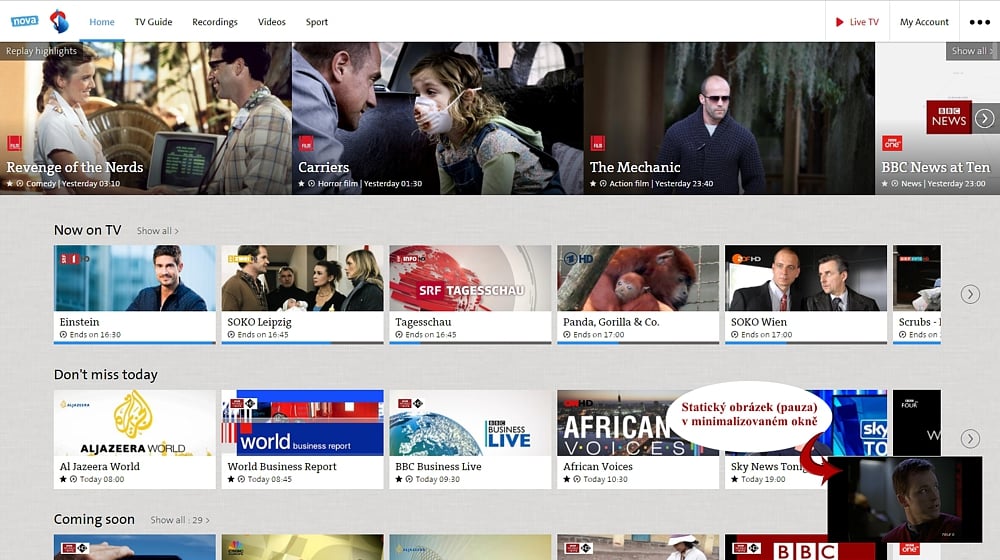Image resolution: width=1000 pixels, height=560 pixels.
Task: Click the replay clock icon for Einstein
Action: click(63, 334)
